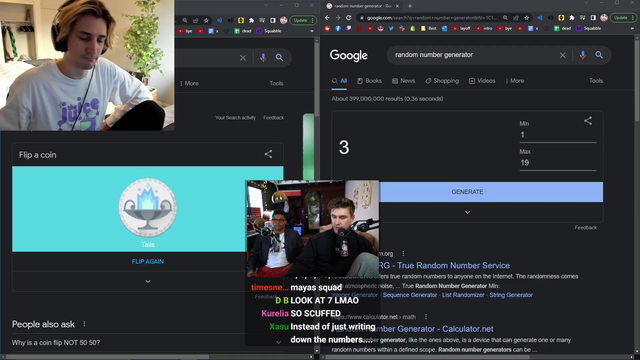
Task: Select the random number generator browser tab
Action: 362,6
